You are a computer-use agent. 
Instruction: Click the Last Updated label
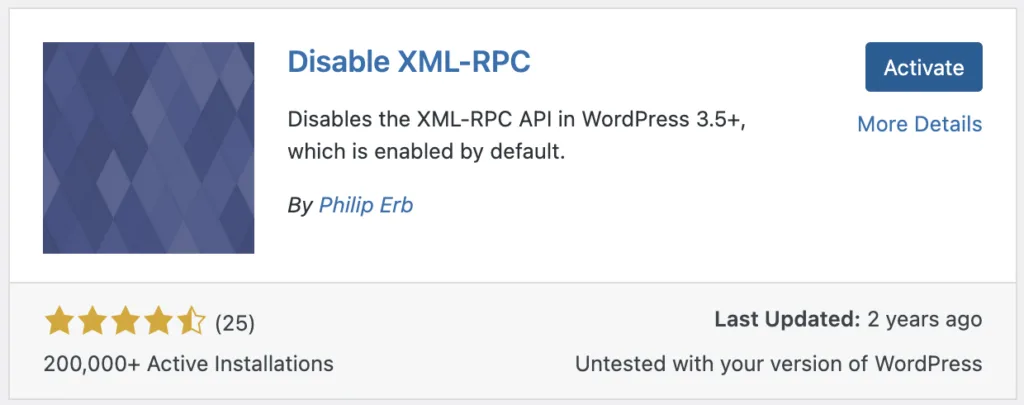(788, 319)
